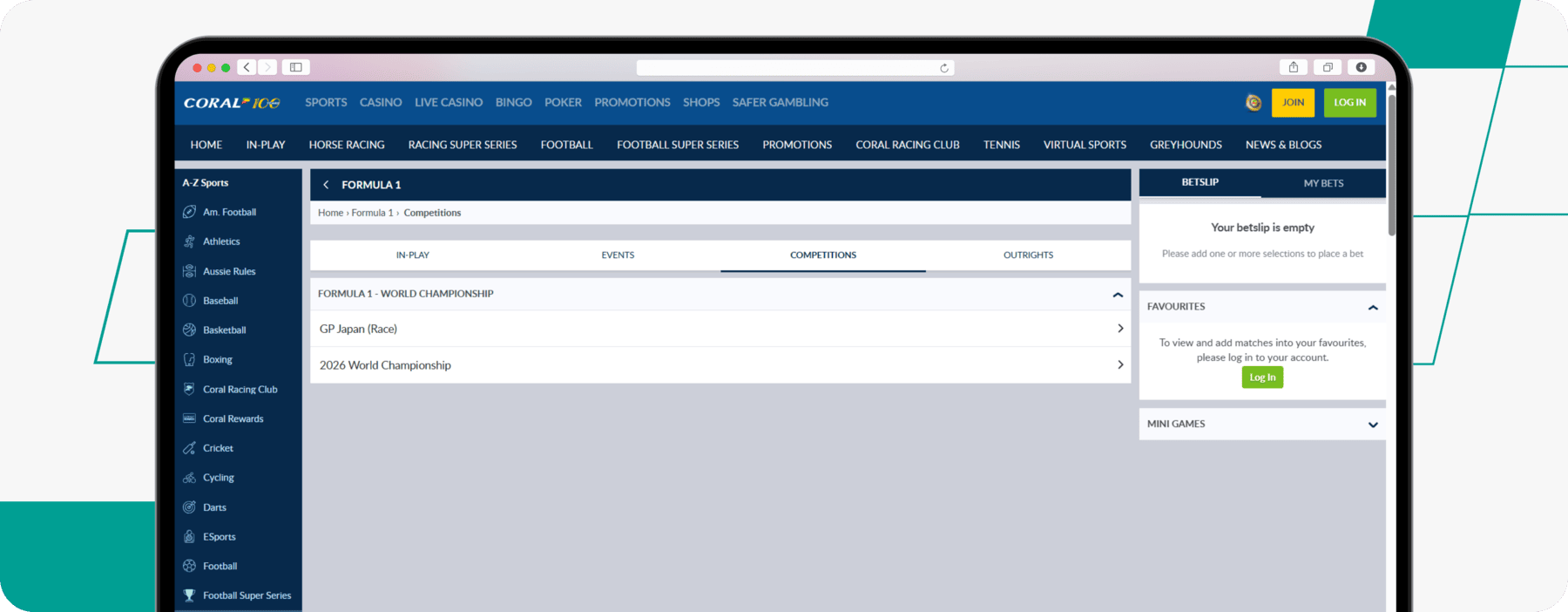Select the Betslip tab
The width and height of the screenshot is (1568, 612).
[1200, 182]
